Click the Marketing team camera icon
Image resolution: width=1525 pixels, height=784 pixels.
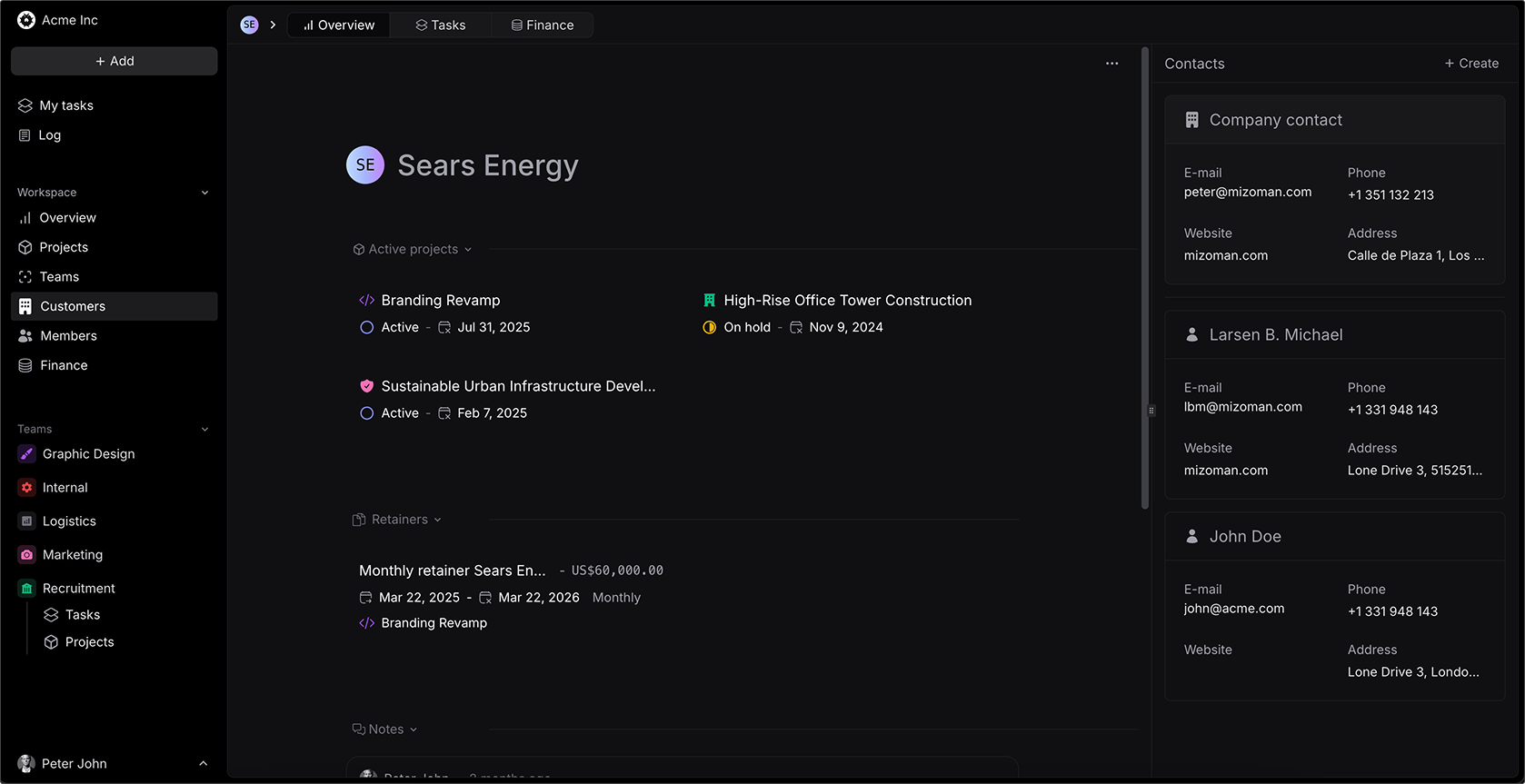pos(27,555)
